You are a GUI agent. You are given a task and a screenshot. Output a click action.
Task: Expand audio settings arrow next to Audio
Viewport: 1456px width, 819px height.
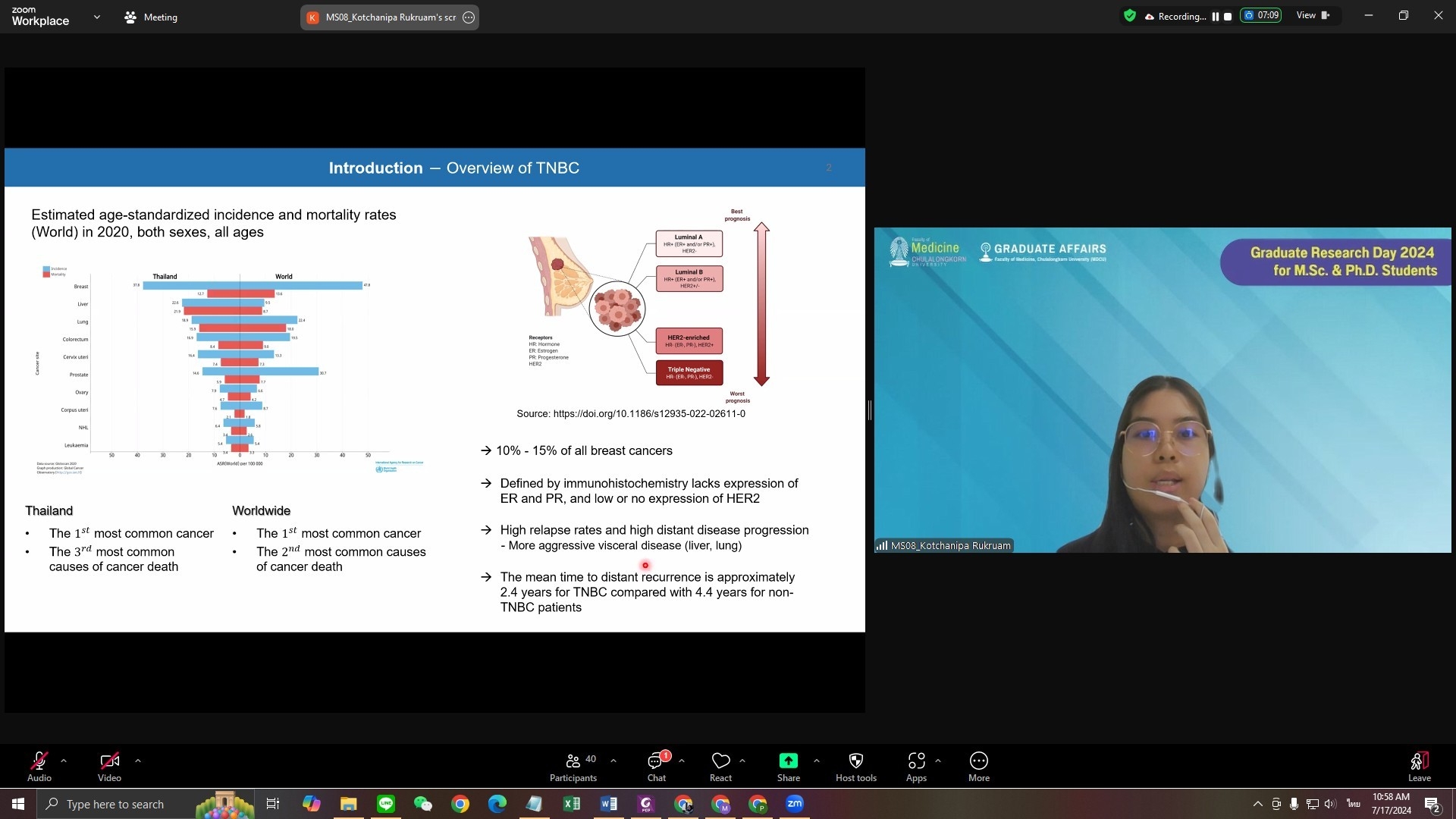64,761
